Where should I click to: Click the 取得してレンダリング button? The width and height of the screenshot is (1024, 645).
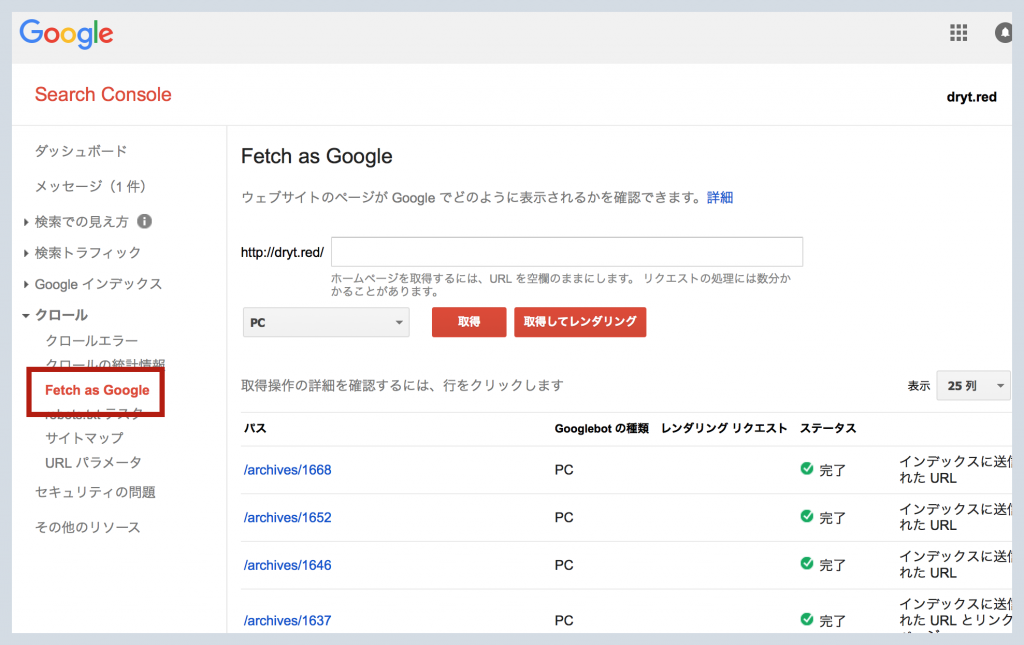click(x=580, y=322)
